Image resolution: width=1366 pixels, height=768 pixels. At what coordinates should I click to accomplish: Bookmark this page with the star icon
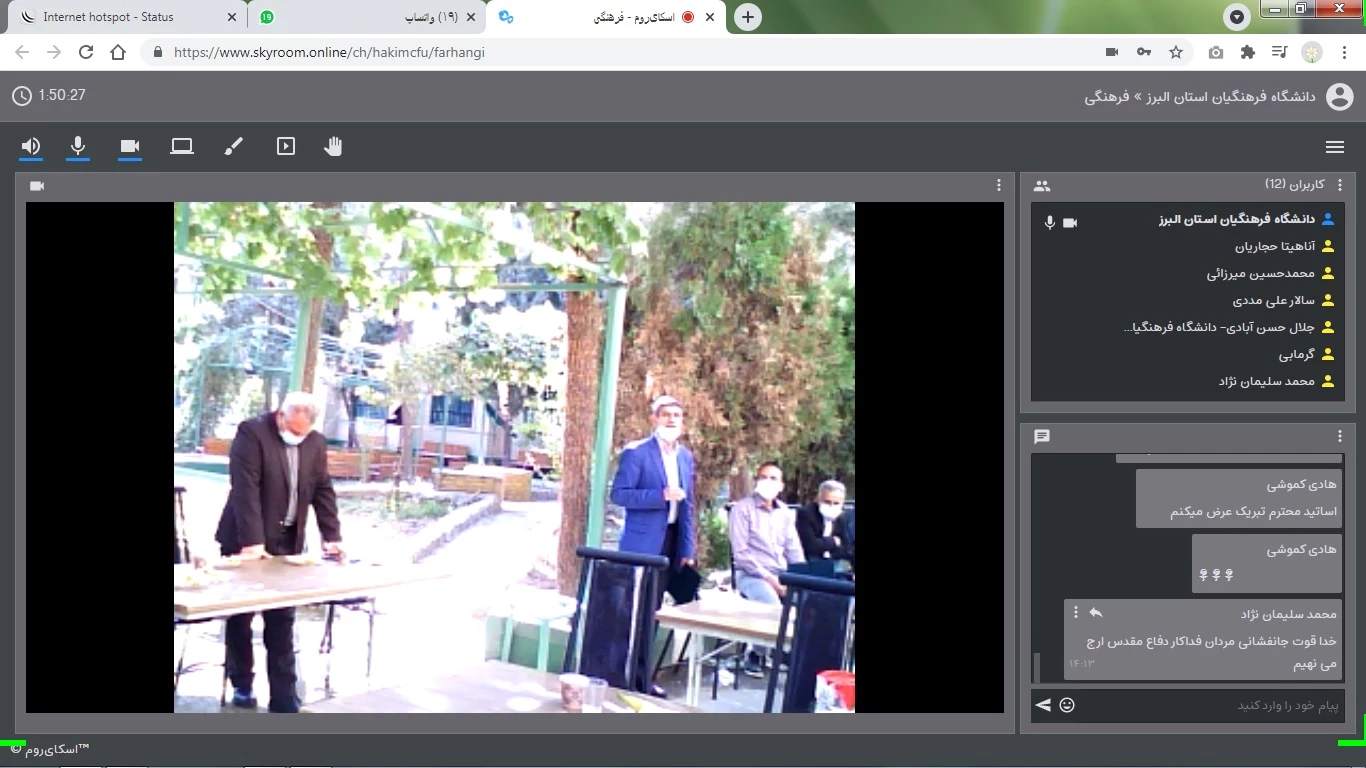click(x=1176, y=52)
